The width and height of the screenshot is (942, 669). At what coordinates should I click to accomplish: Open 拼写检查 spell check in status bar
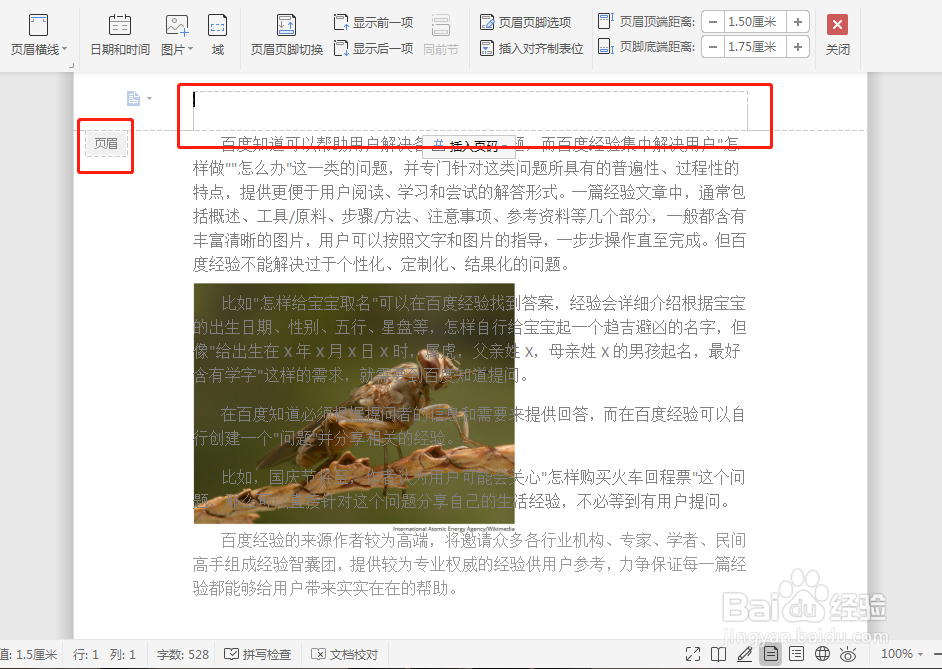tap(257, 654)
